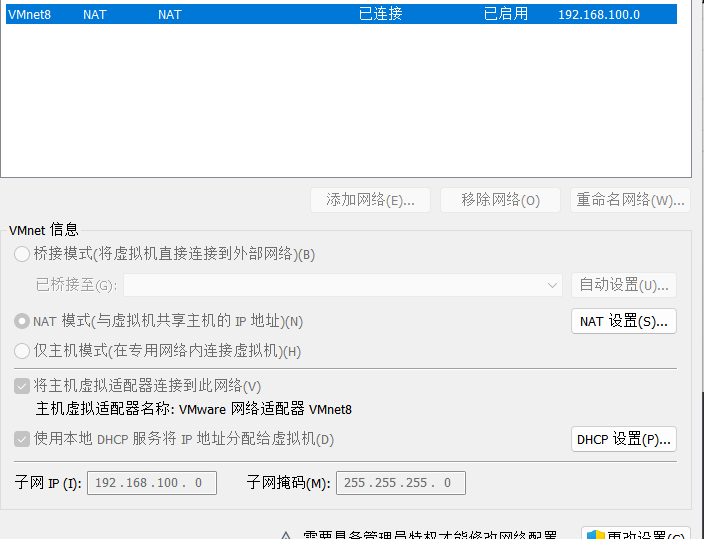Image resolution: width=704 pixels, height=539 pixels.
Task: Click the 添加网络(E)... button
Action: 370,200
